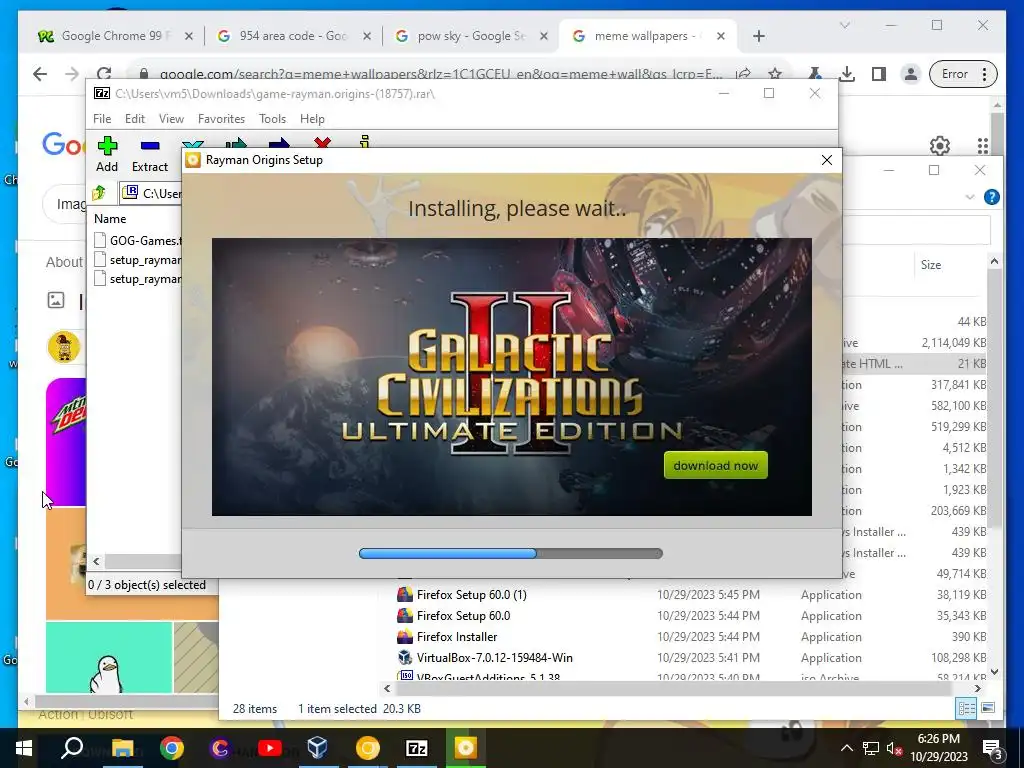The width and height of the screenshot is (1024, 768).
Task: Show hidden system tray icons
Action: click(846, 748)
